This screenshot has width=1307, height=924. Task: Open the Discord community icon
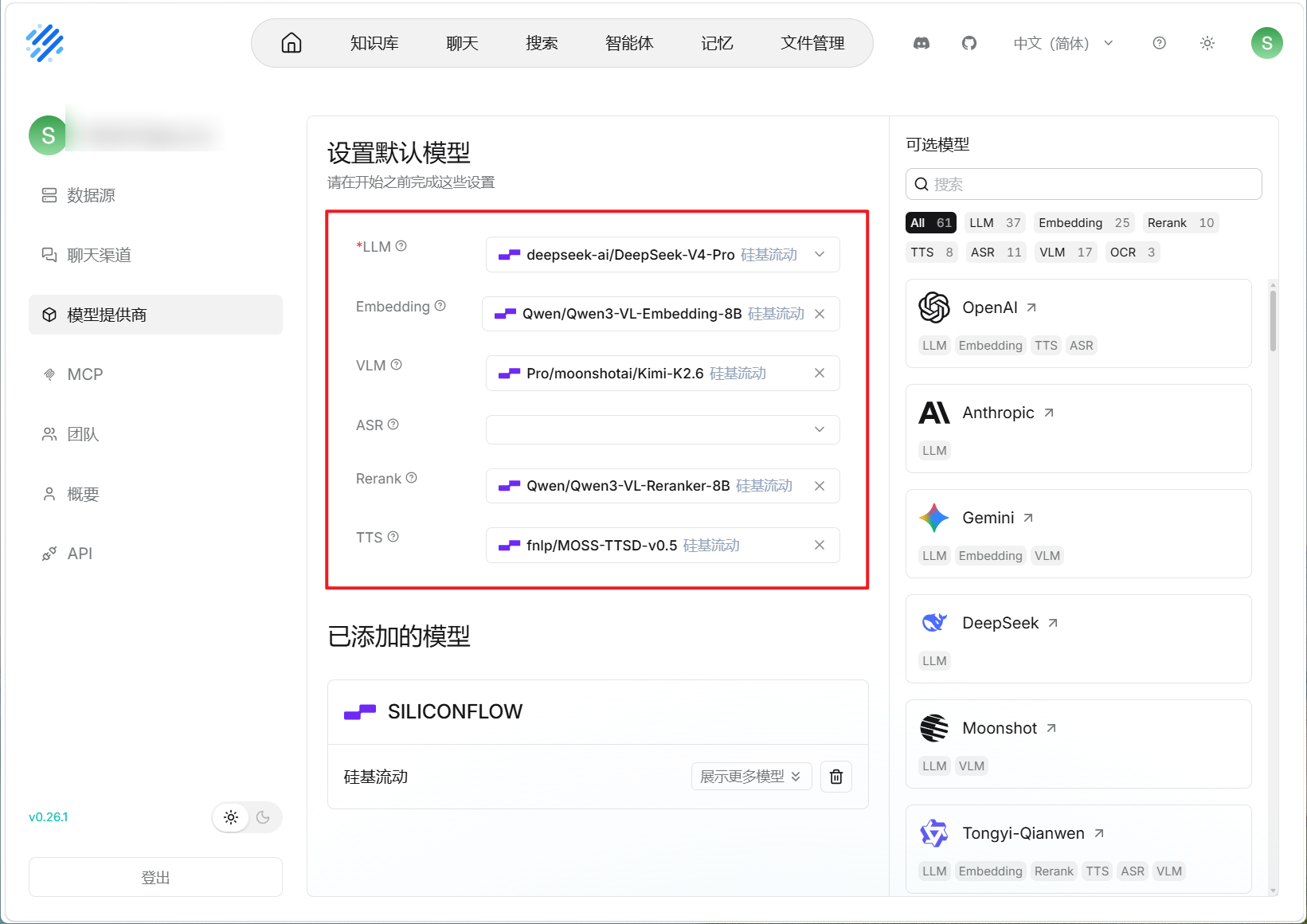[x=922, y=43]
